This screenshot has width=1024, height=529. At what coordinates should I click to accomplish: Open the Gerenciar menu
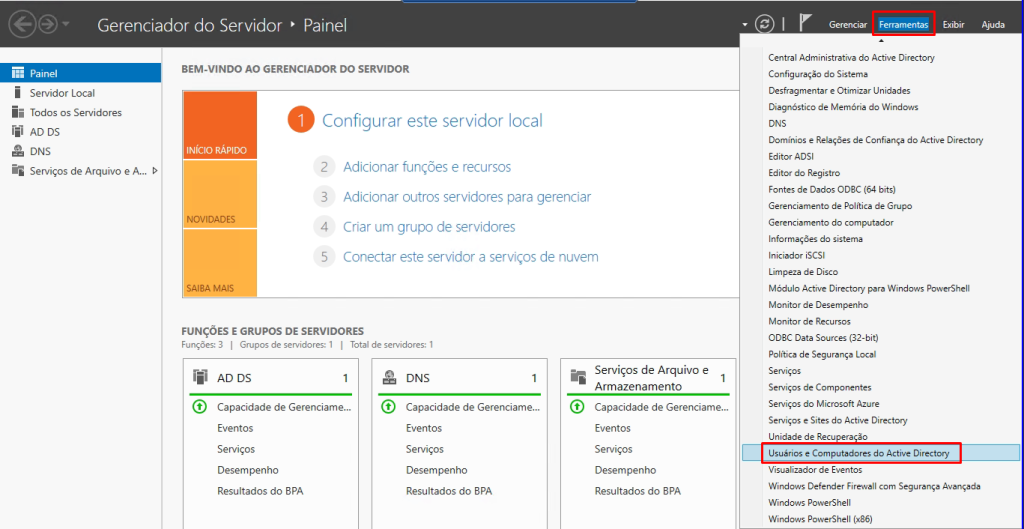coord(848,24)
